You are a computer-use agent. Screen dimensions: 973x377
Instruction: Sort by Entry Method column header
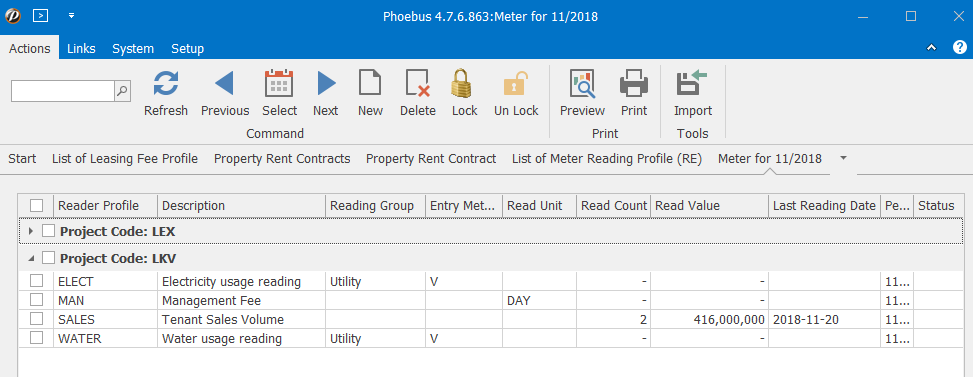[464, 206]
